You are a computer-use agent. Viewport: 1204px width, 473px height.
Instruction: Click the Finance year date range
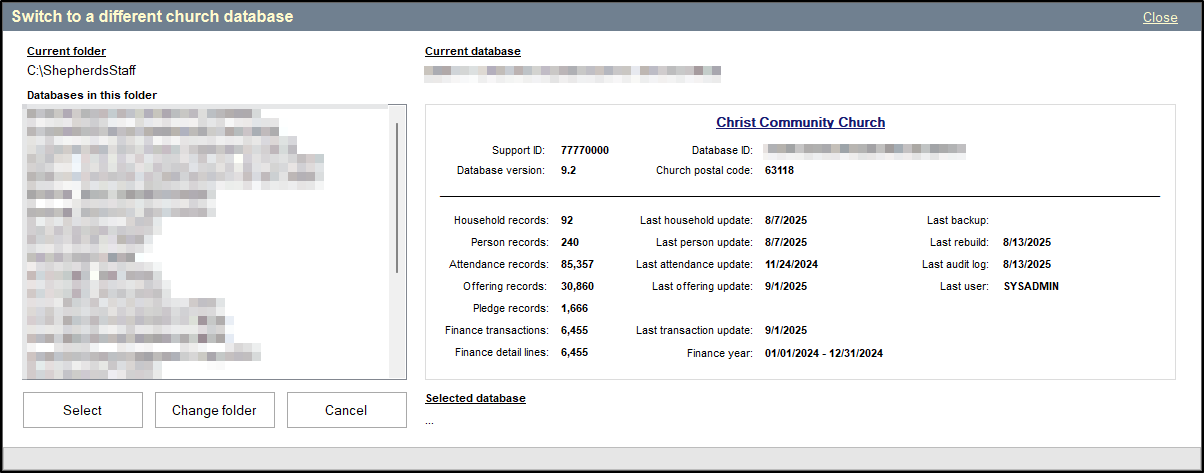tap(824, 353)
